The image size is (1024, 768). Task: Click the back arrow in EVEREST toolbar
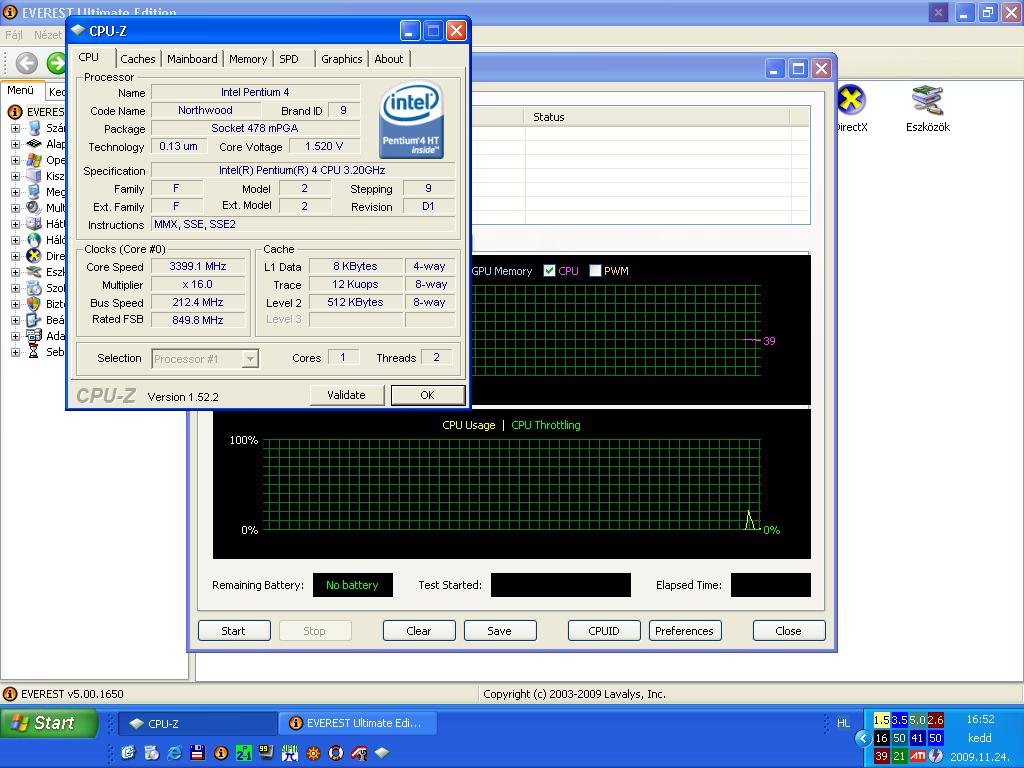click(26, 63)
